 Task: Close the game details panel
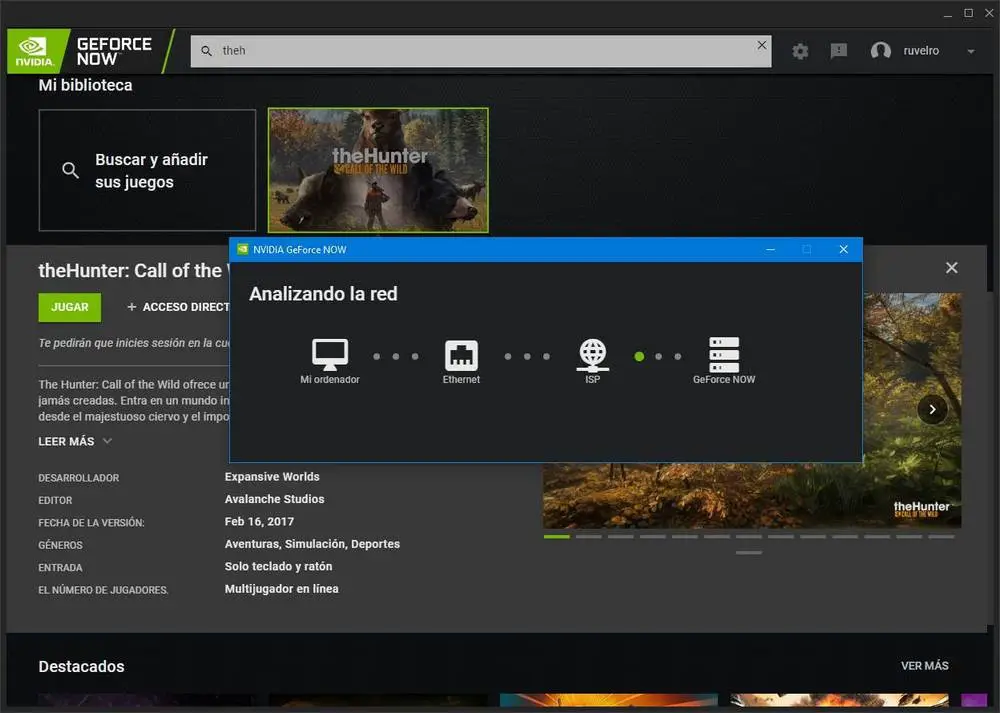click(x=952, y=268)
